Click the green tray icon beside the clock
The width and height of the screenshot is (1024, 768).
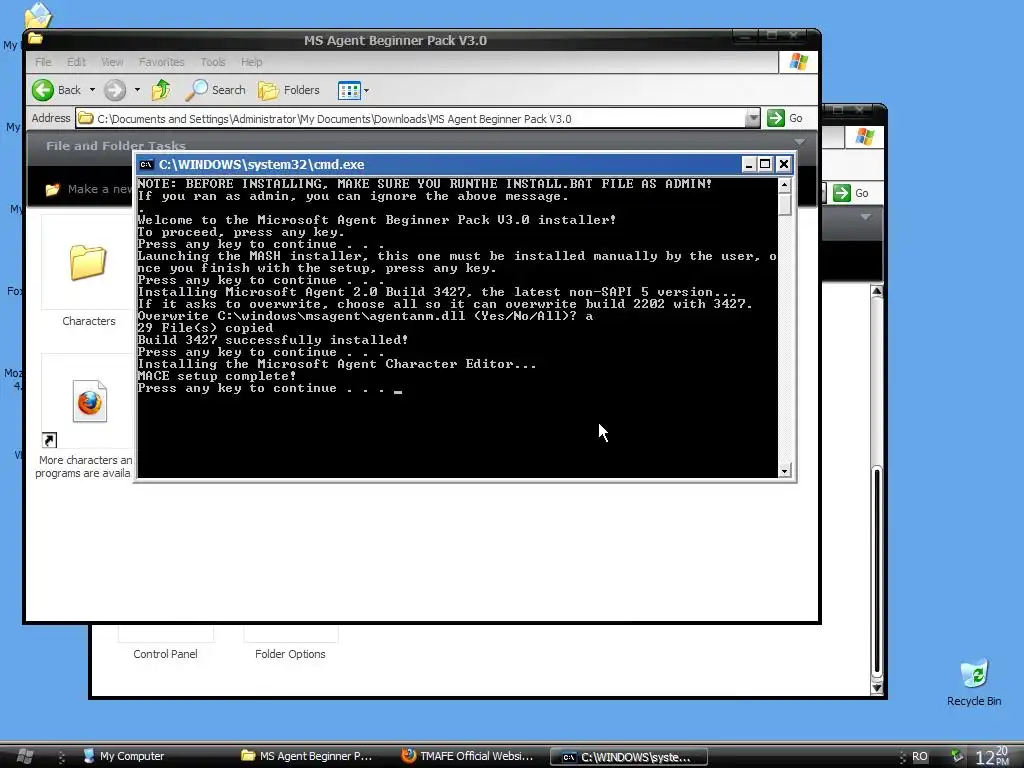pos(957,756)
